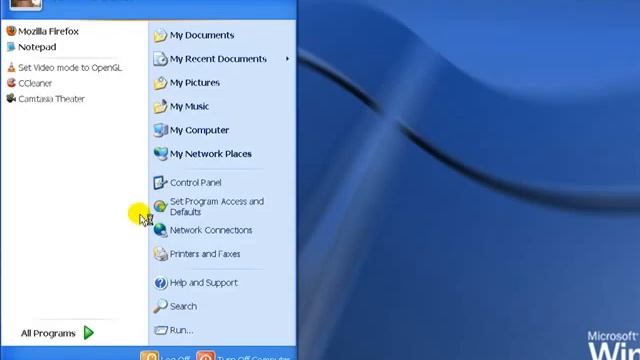Click the Run icon
The height and width of the screenshot is (360, 640).
160,330
